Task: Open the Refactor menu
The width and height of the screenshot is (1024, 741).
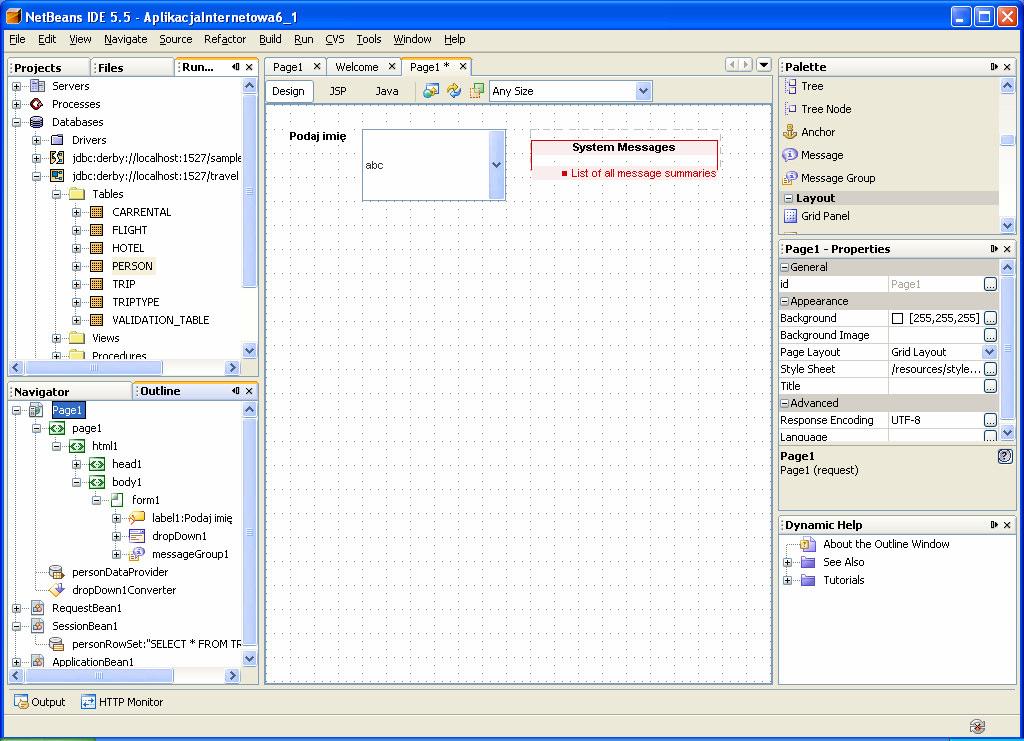Action: 225,39
